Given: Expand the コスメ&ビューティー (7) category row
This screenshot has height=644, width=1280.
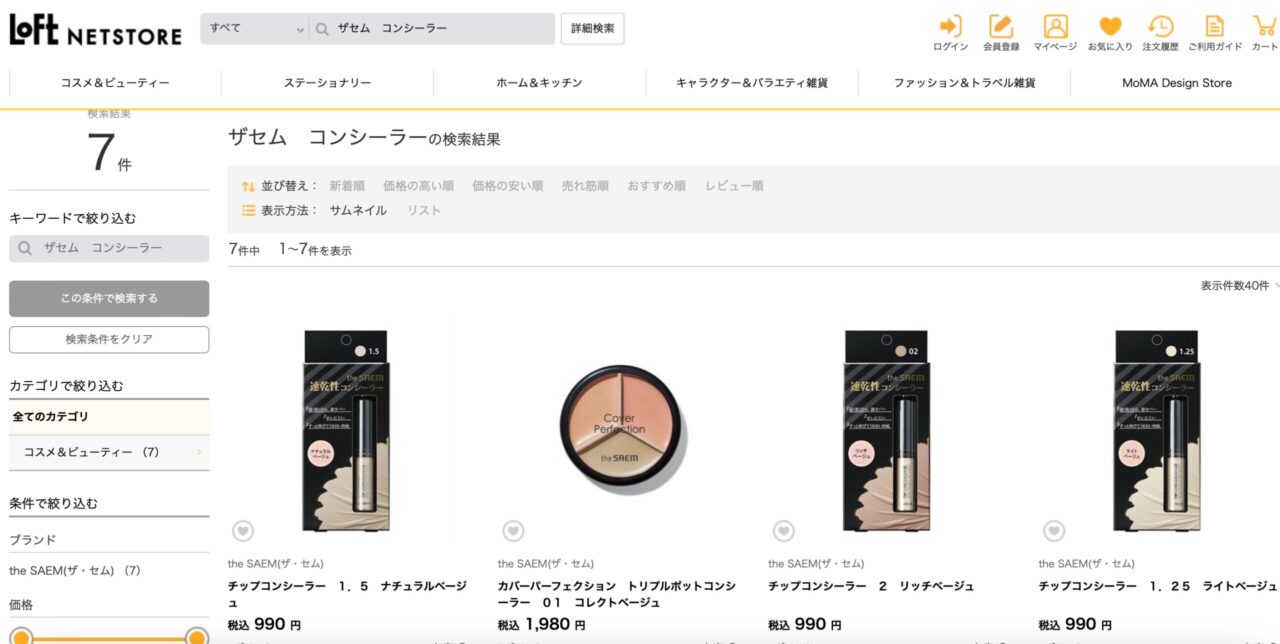Looking at the screenshot, I should point(109,452).
